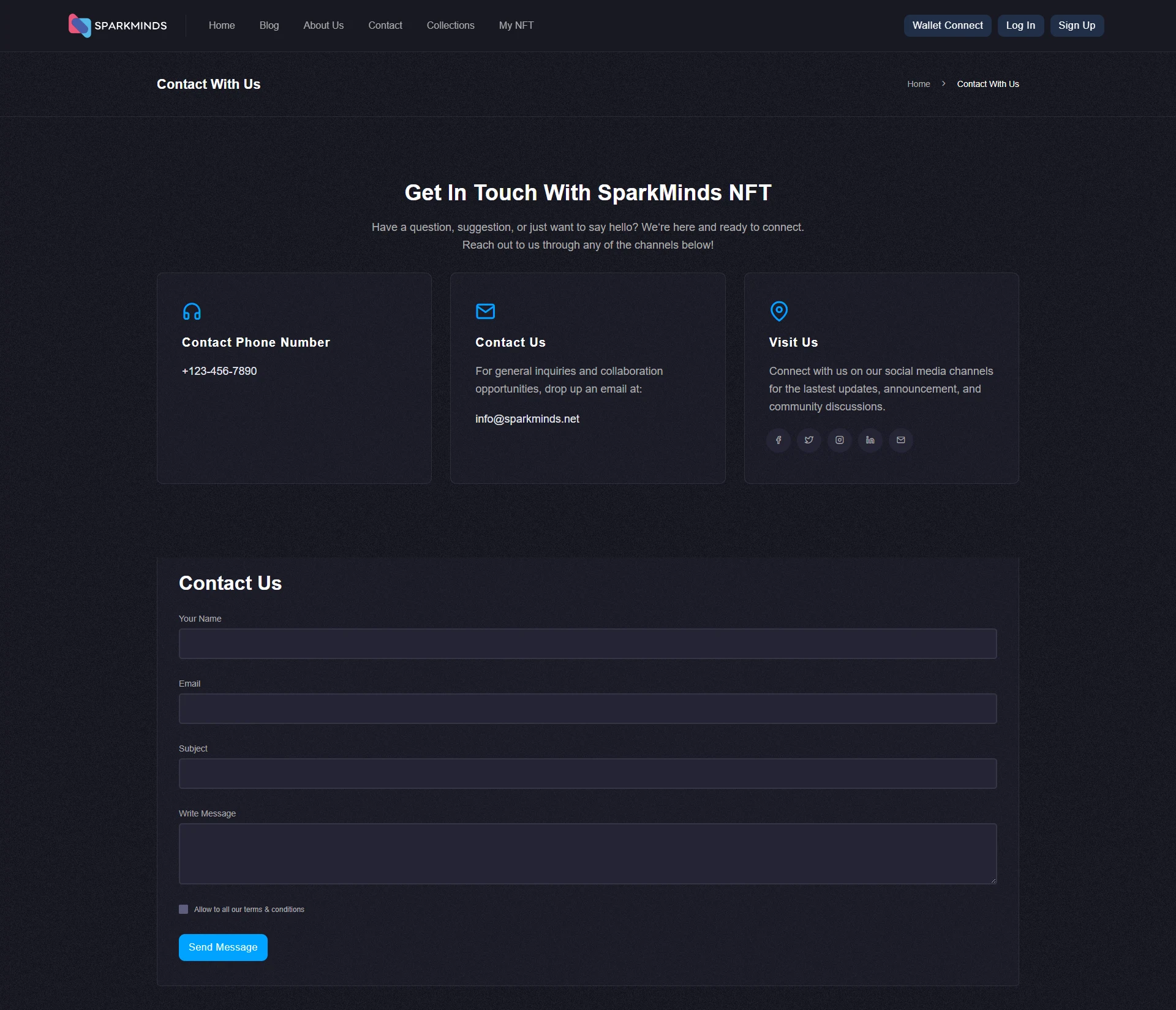1176x1010 pixels.
Task: Open the LinkedIn social icon
Action: (x=870, y=440)
